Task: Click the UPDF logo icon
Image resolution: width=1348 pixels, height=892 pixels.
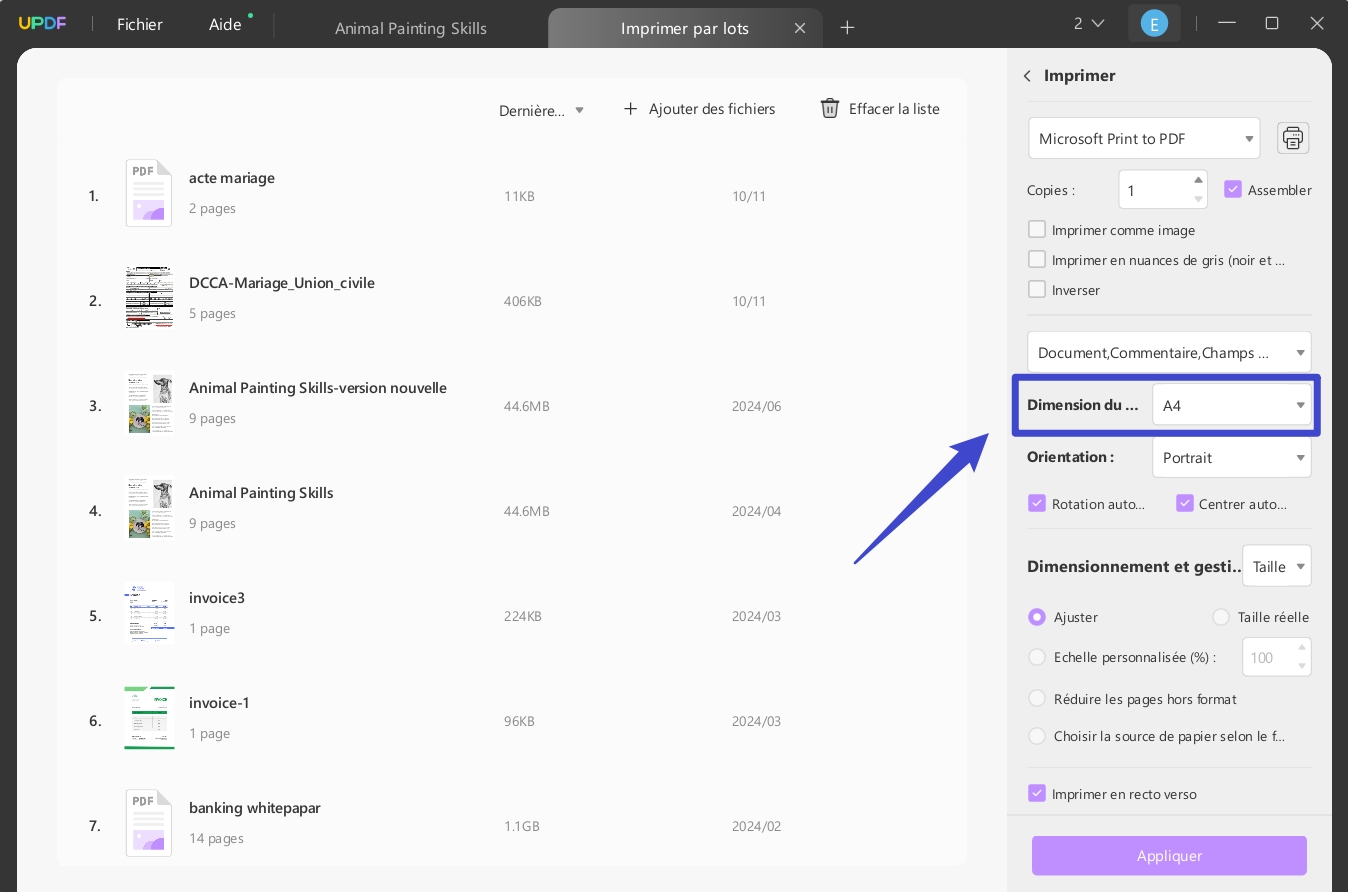Action: (x=42, y=24)
